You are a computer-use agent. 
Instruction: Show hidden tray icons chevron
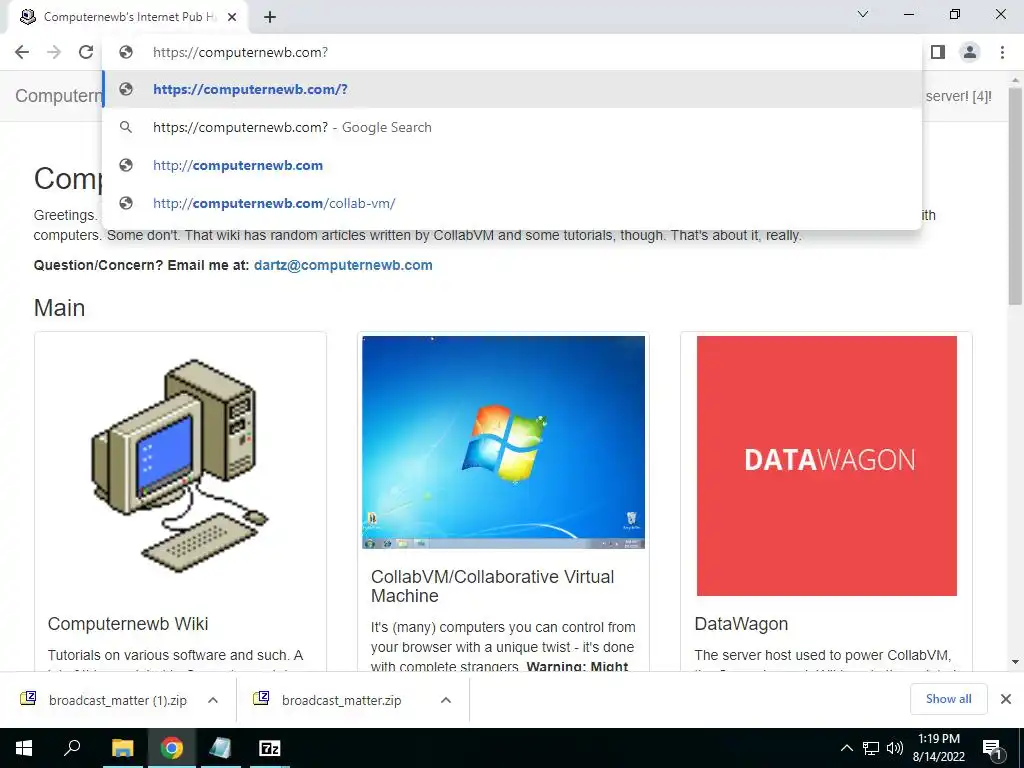[846, 748]
